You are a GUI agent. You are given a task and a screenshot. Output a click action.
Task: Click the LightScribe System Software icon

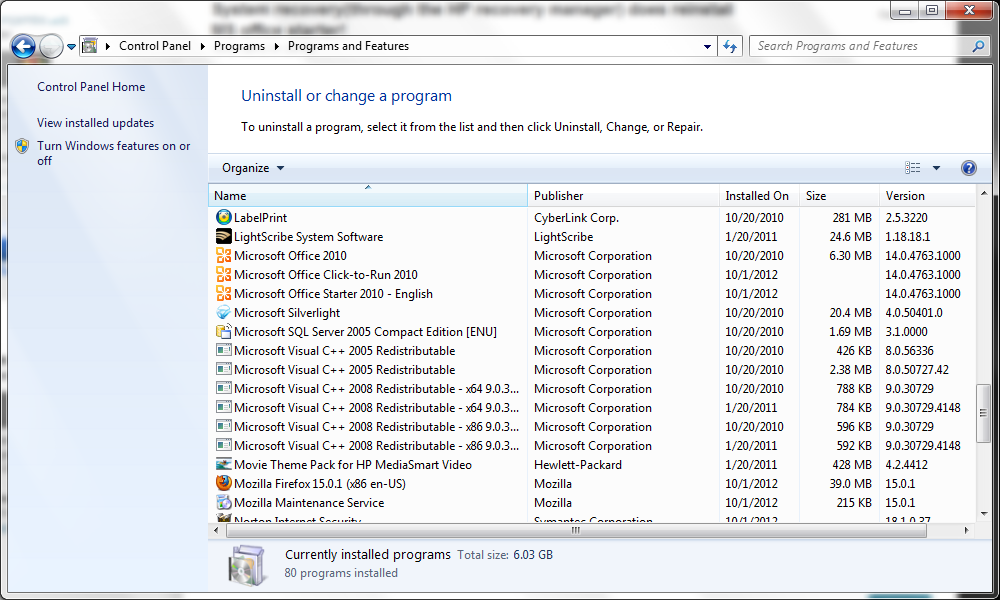click(223, 237)
